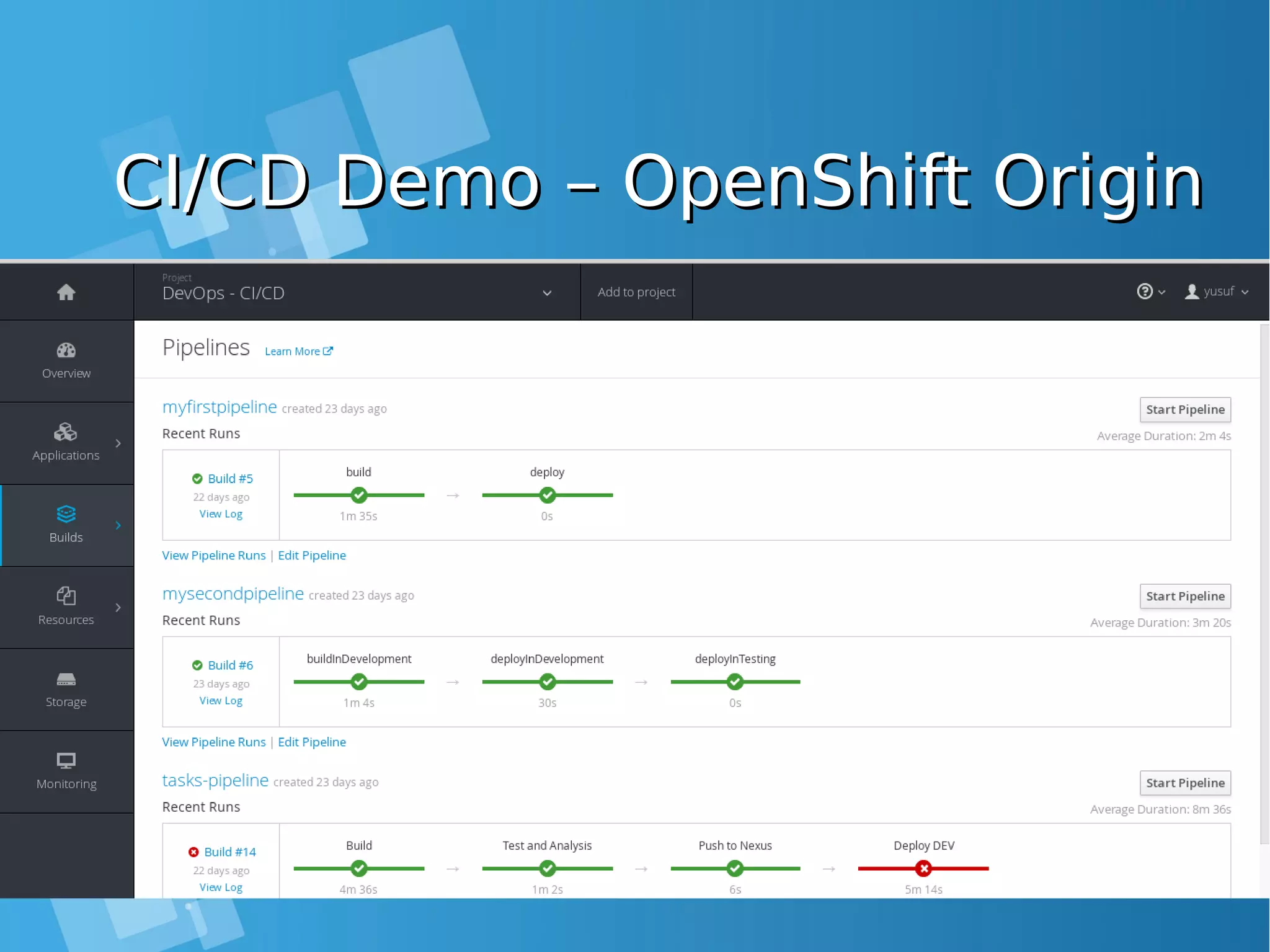Expand the Applications submenu chevron

pyautogui.click(x=118, y=443)
